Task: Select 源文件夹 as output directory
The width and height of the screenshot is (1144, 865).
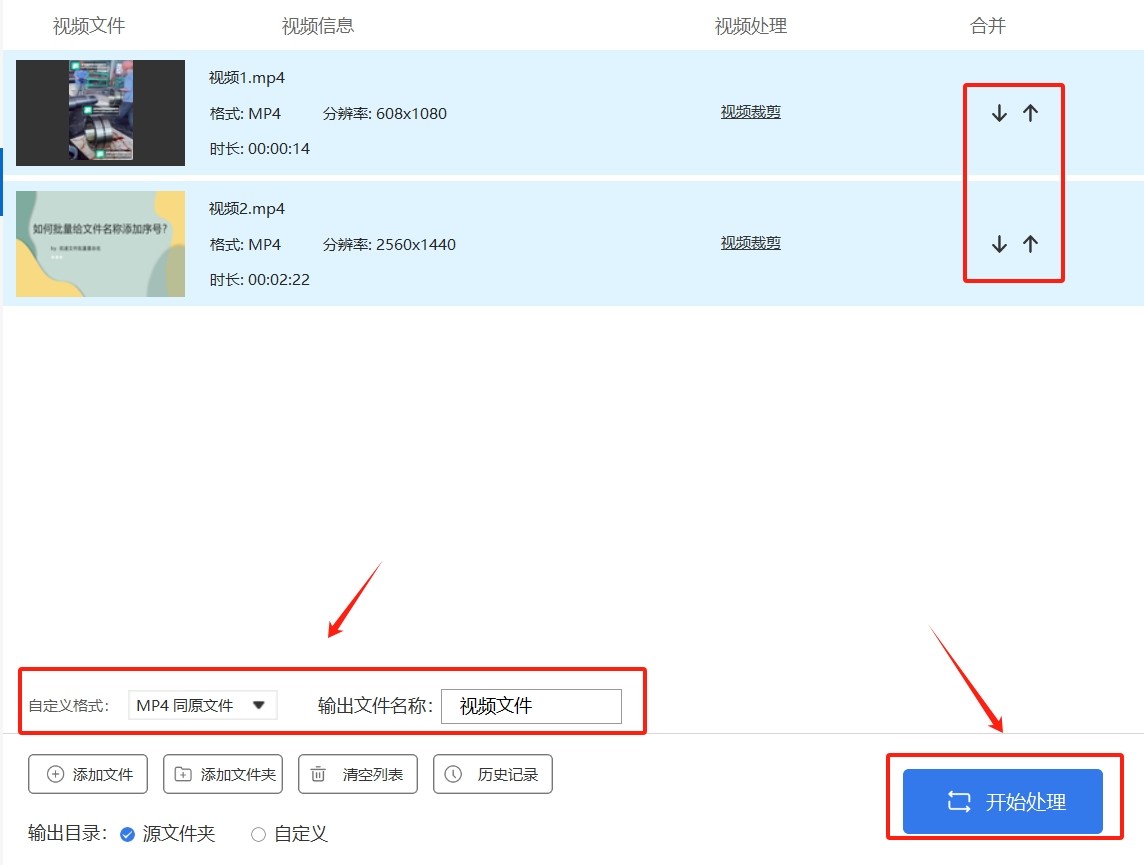Action: [x=127, y=834]
